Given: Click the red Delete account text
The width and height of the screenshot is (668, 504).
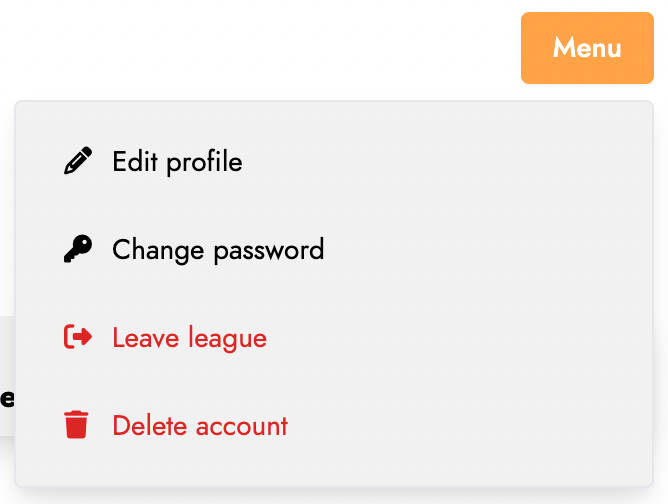Looking at the screenshot, I should 200,426.
